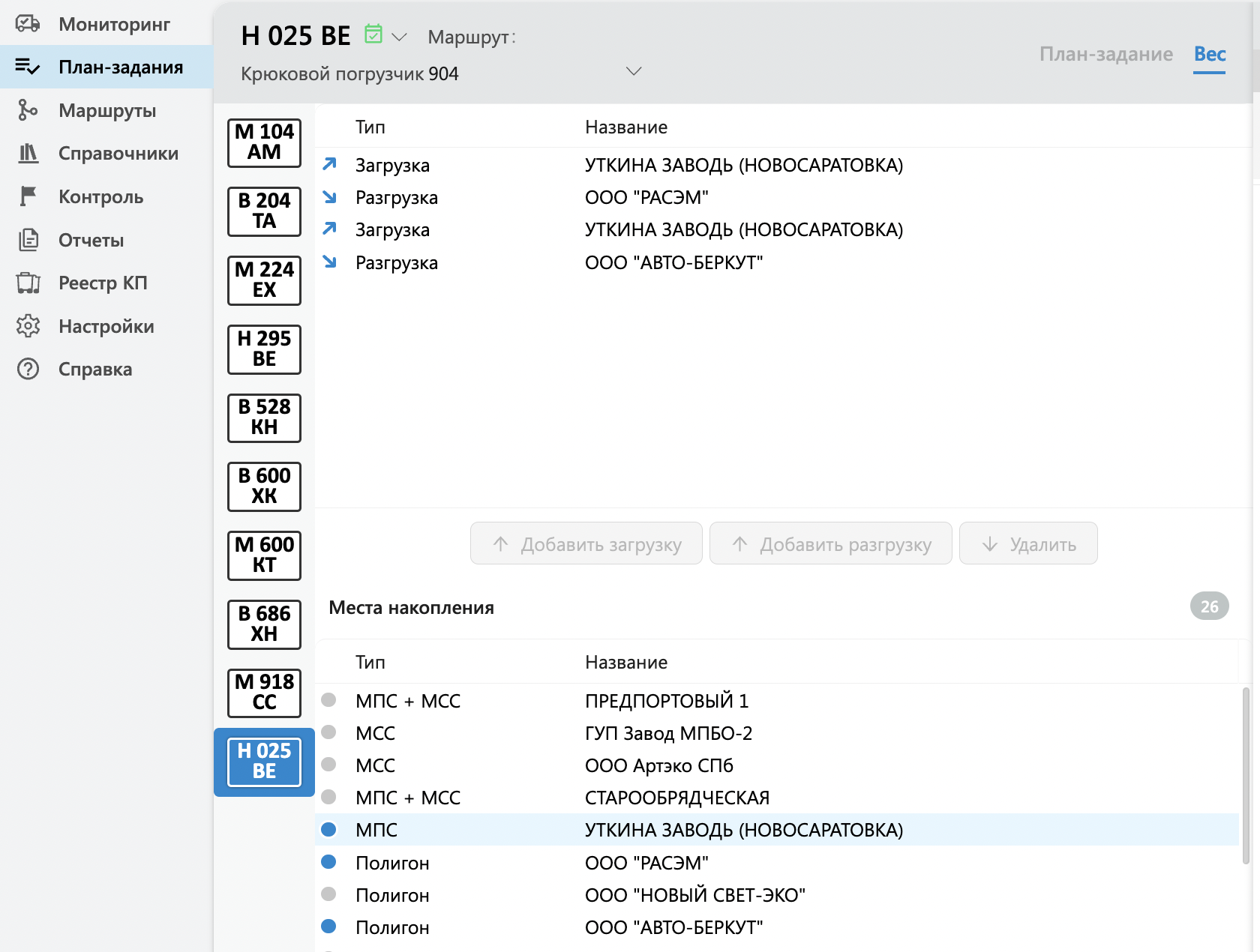Expand the chevron next to Н 025 ВЕ
The width and height of the screenshot is (1260, 952).
pyautogui.click(x=399, y=37)
